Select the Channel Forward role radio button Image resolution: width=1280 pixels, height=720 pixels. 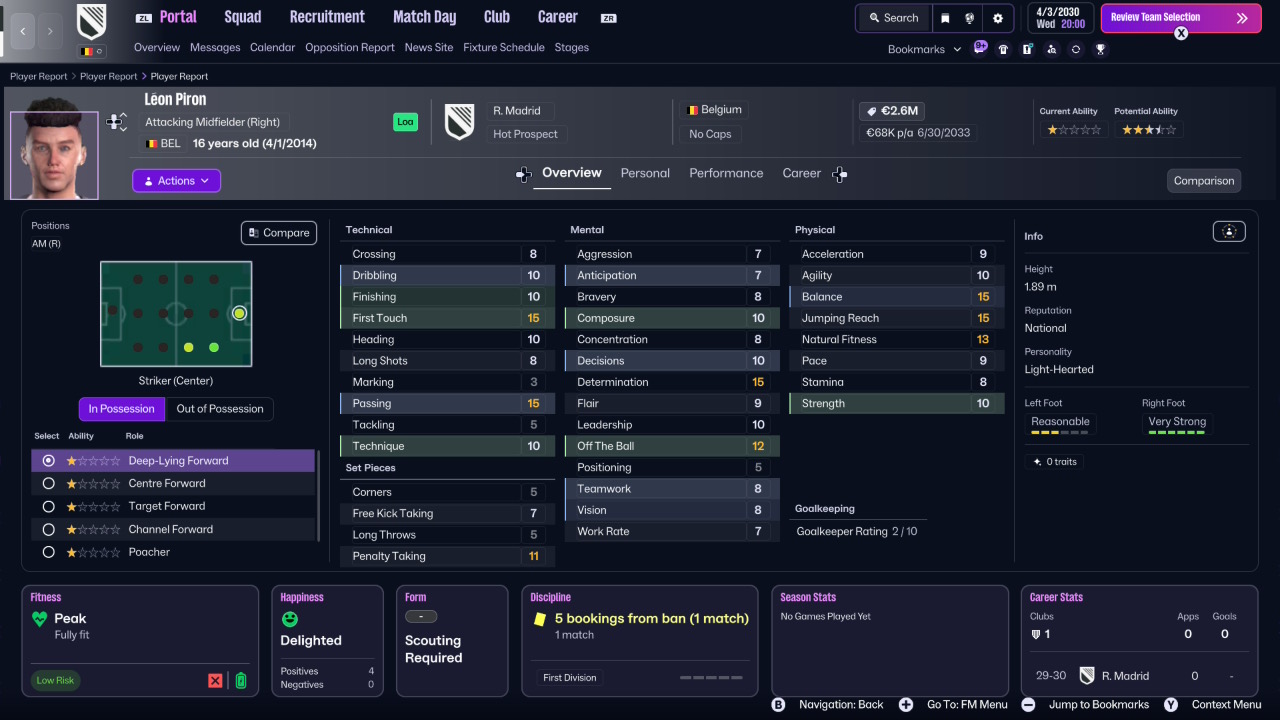48,529
